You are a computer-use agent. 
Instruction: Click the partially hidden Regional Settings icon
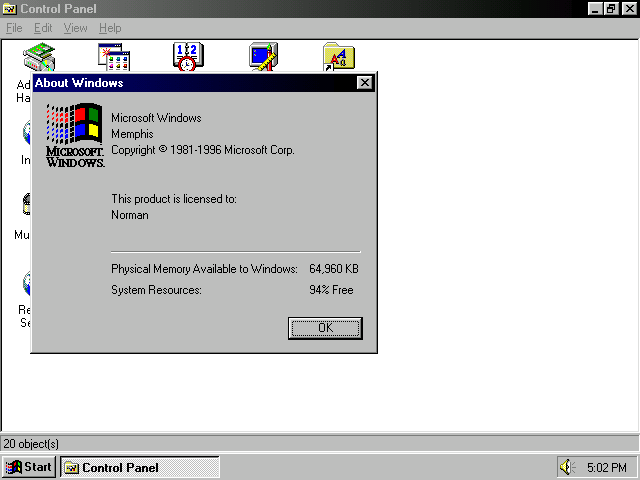click(26, 283)
